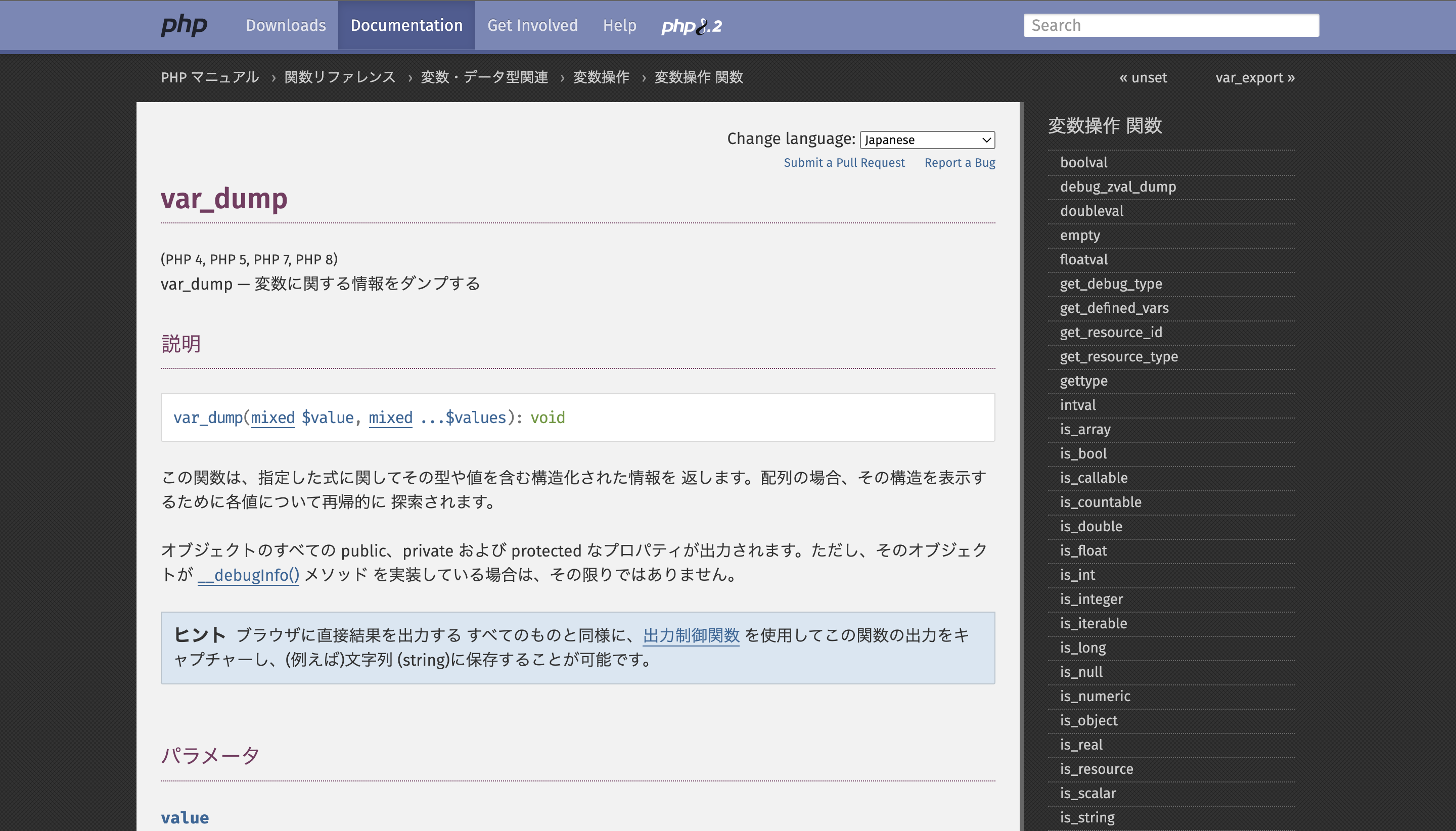Image resolution: width=1456 pixels, height=831 pixels.
Task: Click the 説明 section heading
Action: pos(181,344)
